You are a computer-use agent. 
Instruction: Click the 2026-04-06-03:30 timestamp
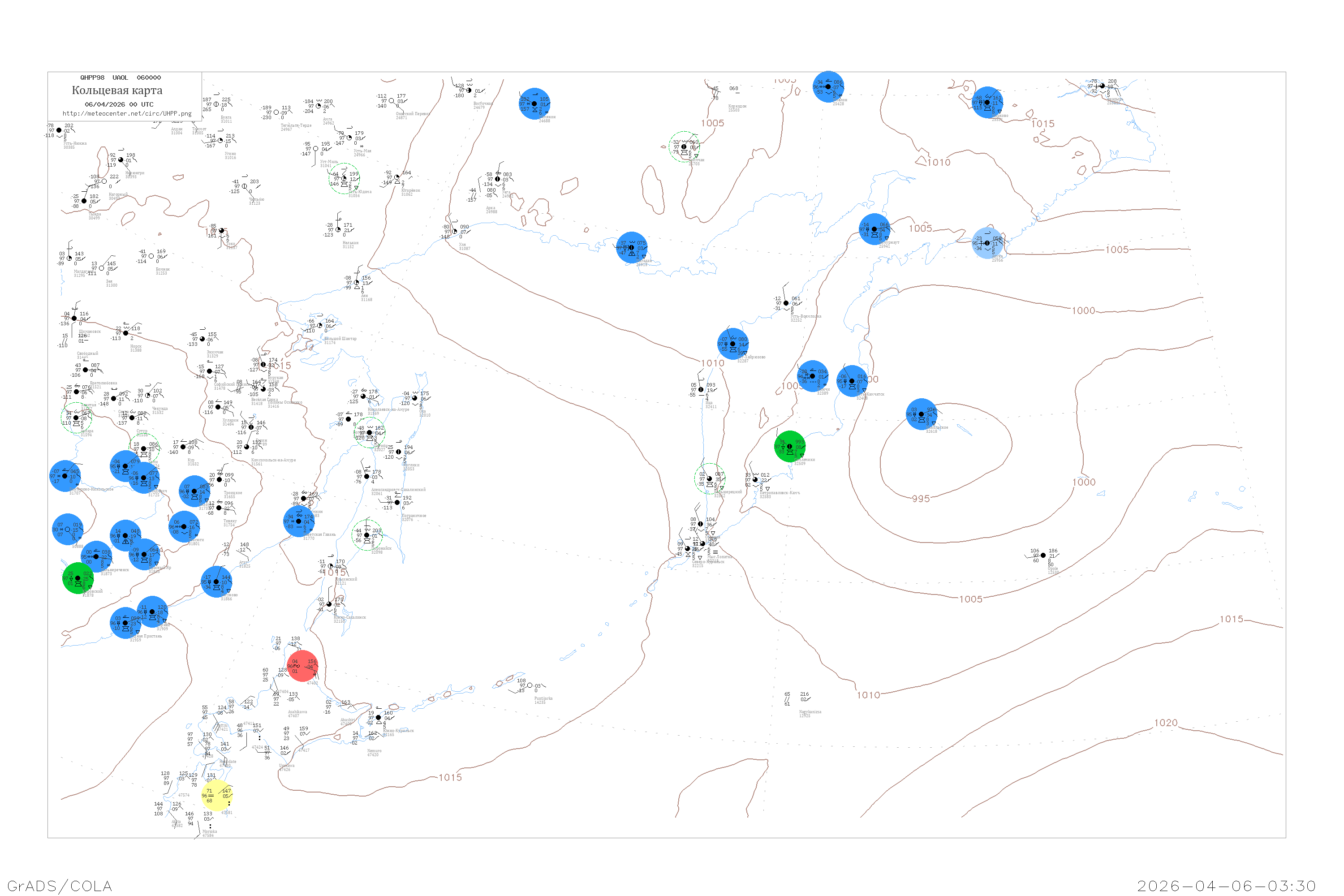1226,886
